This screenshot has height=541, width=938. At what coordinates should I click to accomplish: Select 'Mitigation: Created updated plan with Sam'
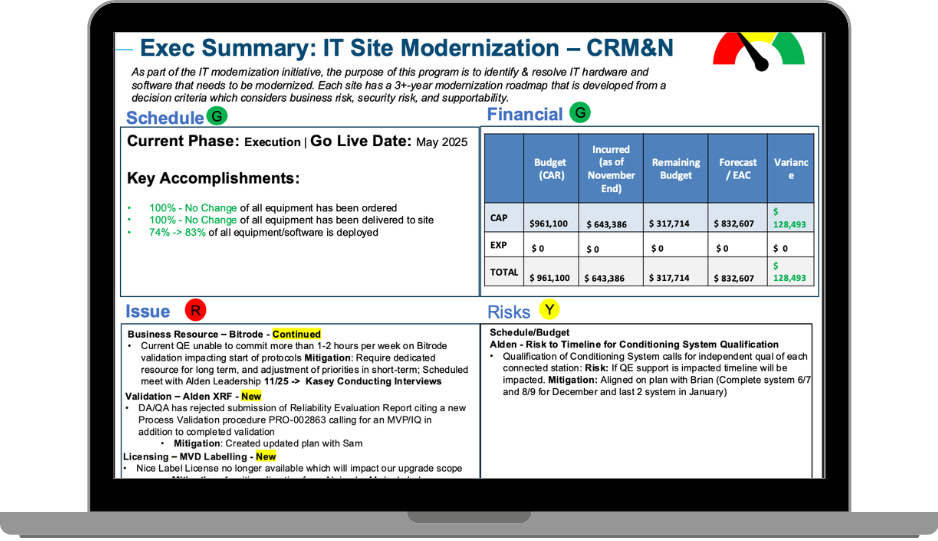pyautogui.click(x=268, y=443)
